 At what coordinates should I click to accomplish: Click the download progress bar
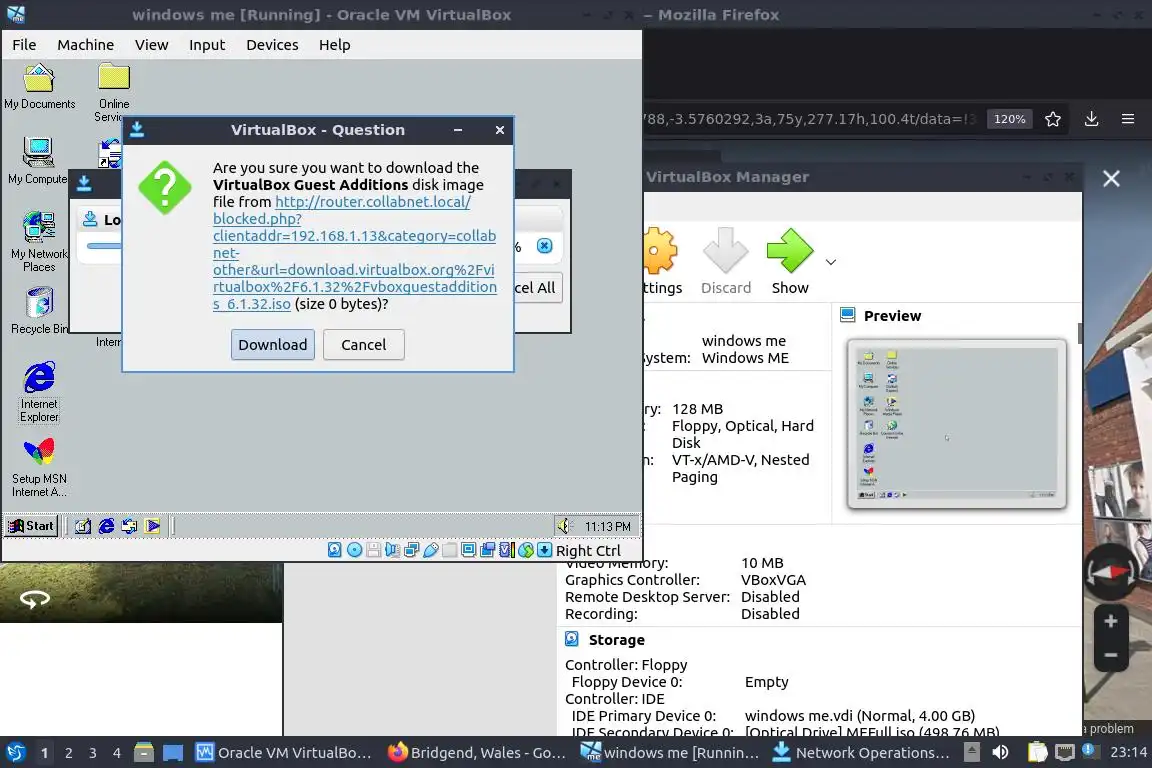tap(104, 245)
